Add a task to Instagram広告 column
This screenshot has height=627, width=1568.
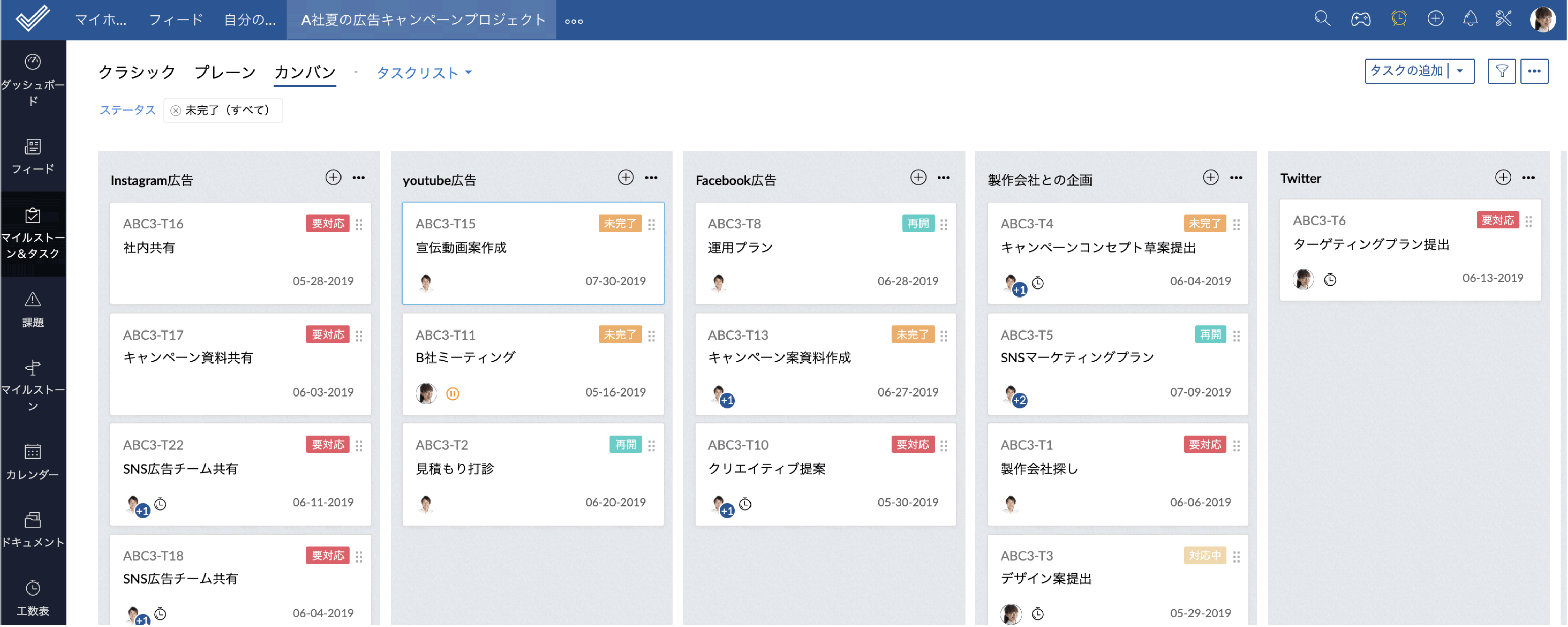[x=333, y=177]
